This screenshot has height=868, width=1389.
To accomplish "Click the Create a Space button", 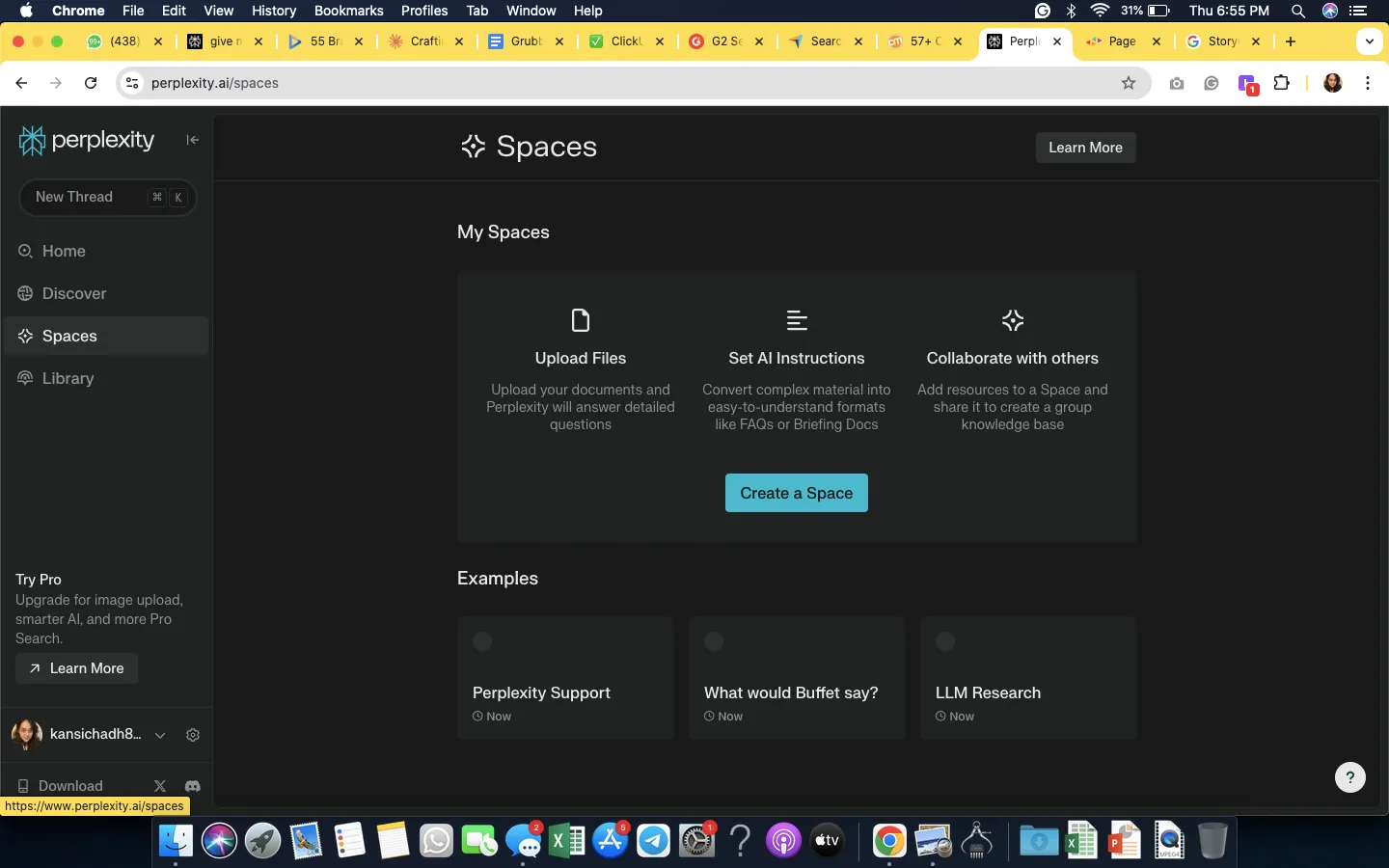I will [x=797, y=493].
